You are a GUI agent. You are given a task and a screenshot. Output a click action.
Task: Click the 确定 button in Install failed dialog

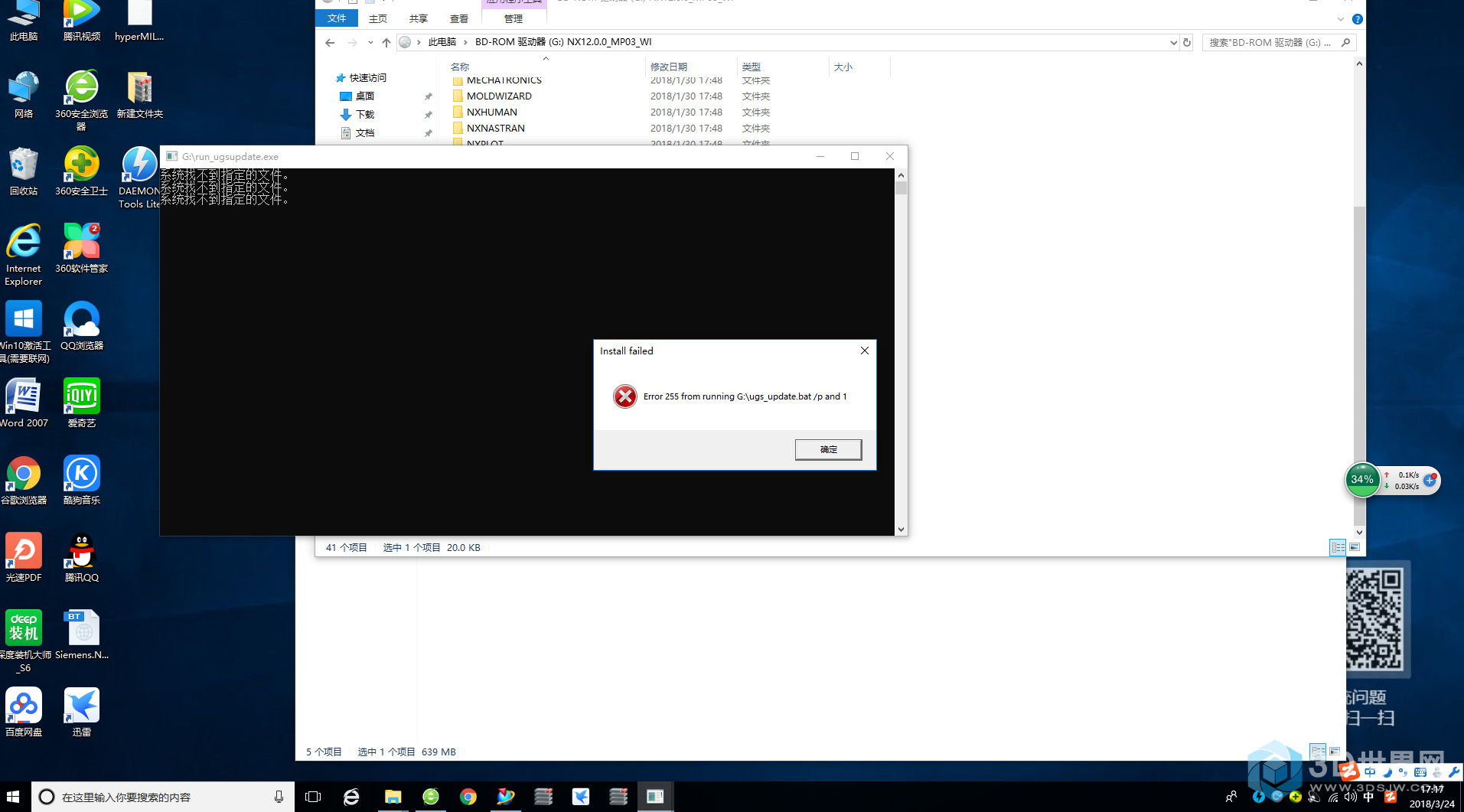click(828, 449)
